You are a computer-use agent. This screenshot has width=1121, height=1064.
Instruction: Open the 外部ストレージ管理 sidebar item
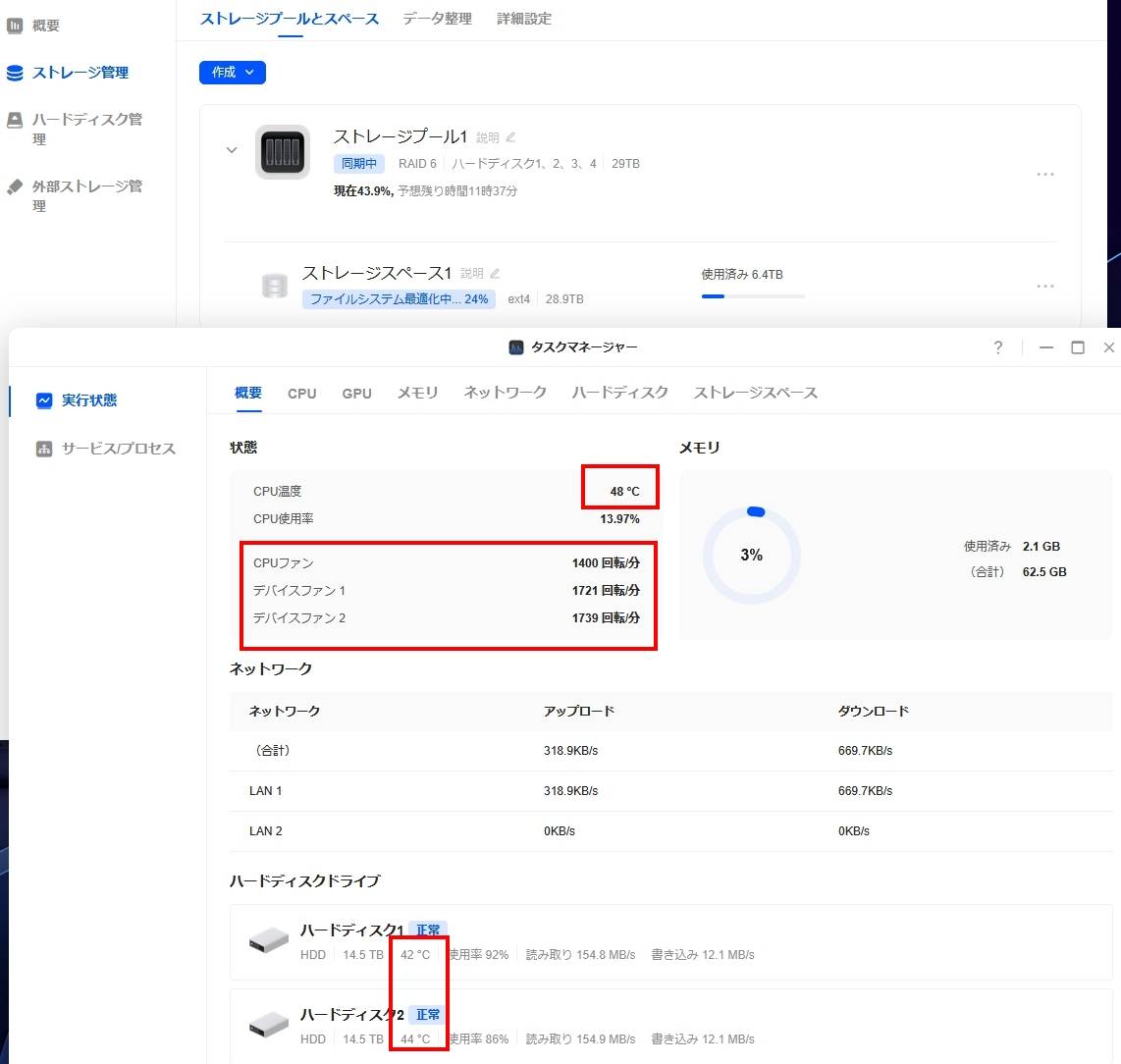86,195
